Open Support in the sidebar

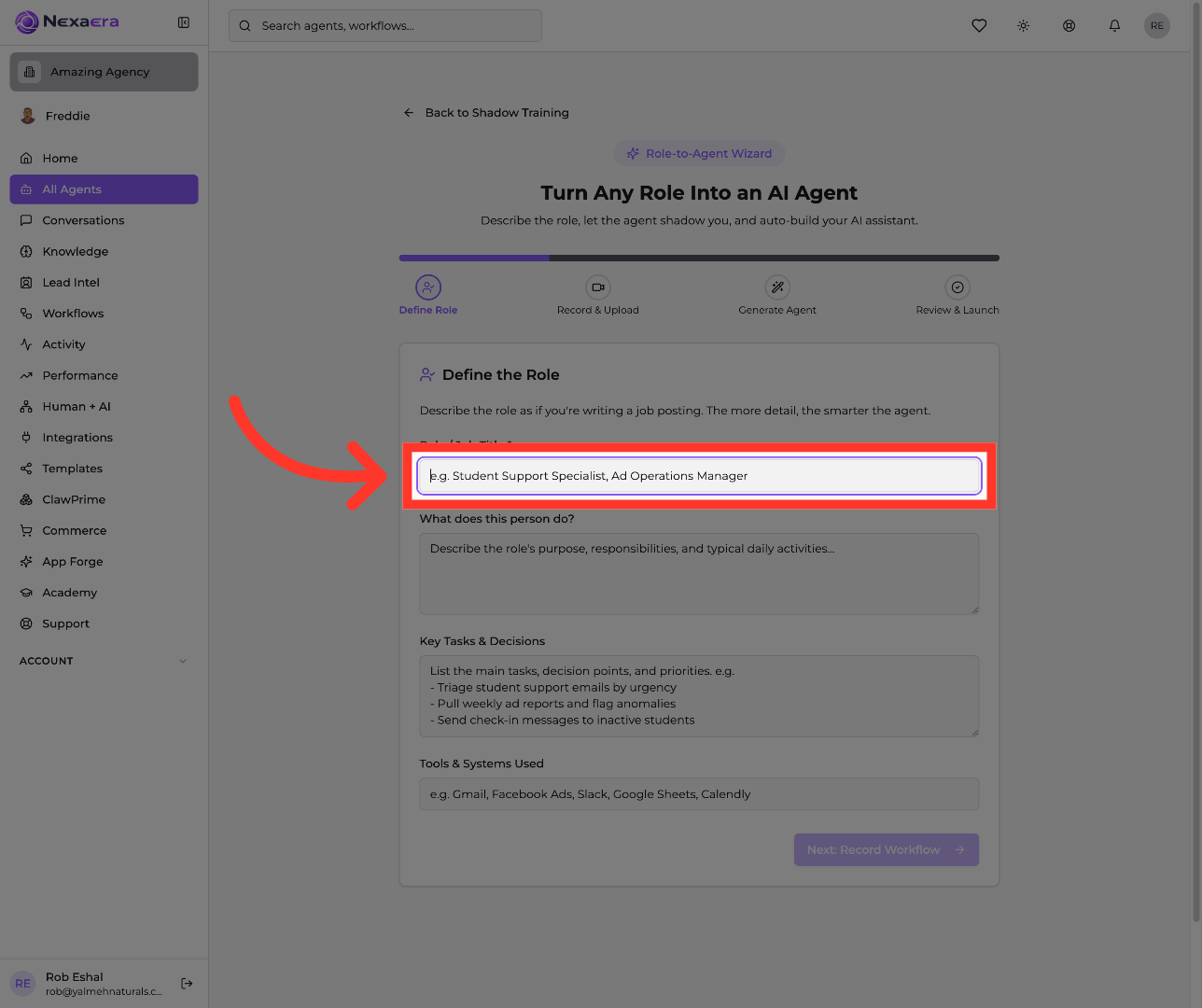(104, 623)
